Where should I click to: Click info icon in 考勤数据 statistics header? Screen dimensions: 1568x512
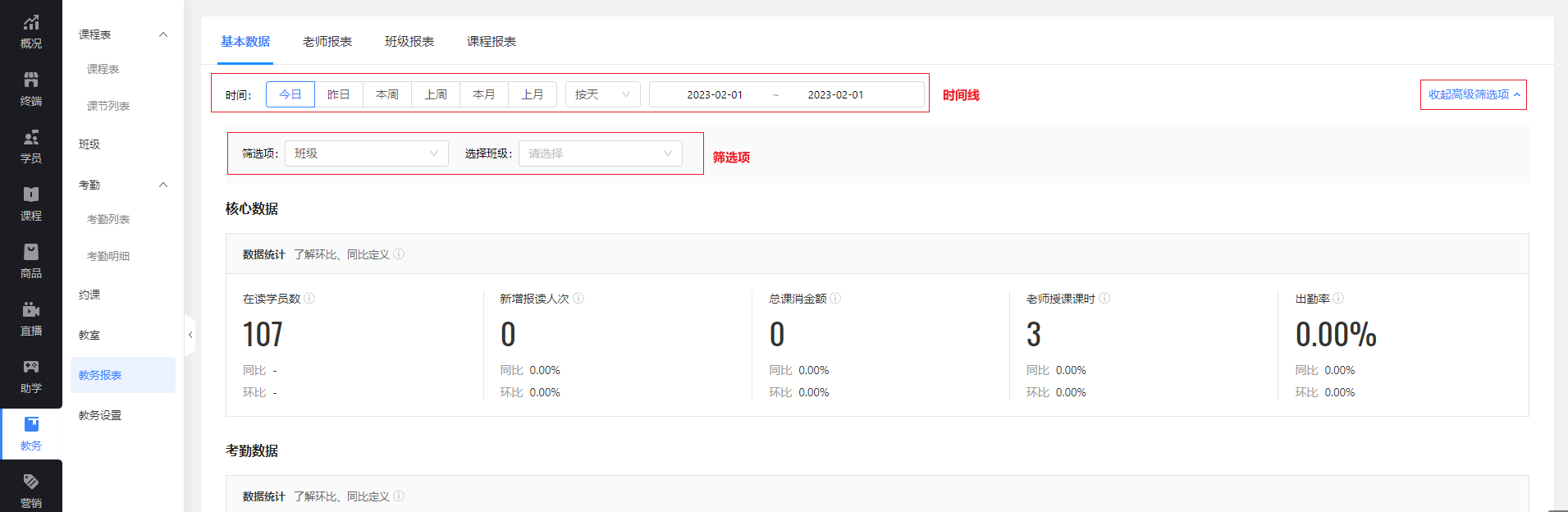(x=399, y=496)
